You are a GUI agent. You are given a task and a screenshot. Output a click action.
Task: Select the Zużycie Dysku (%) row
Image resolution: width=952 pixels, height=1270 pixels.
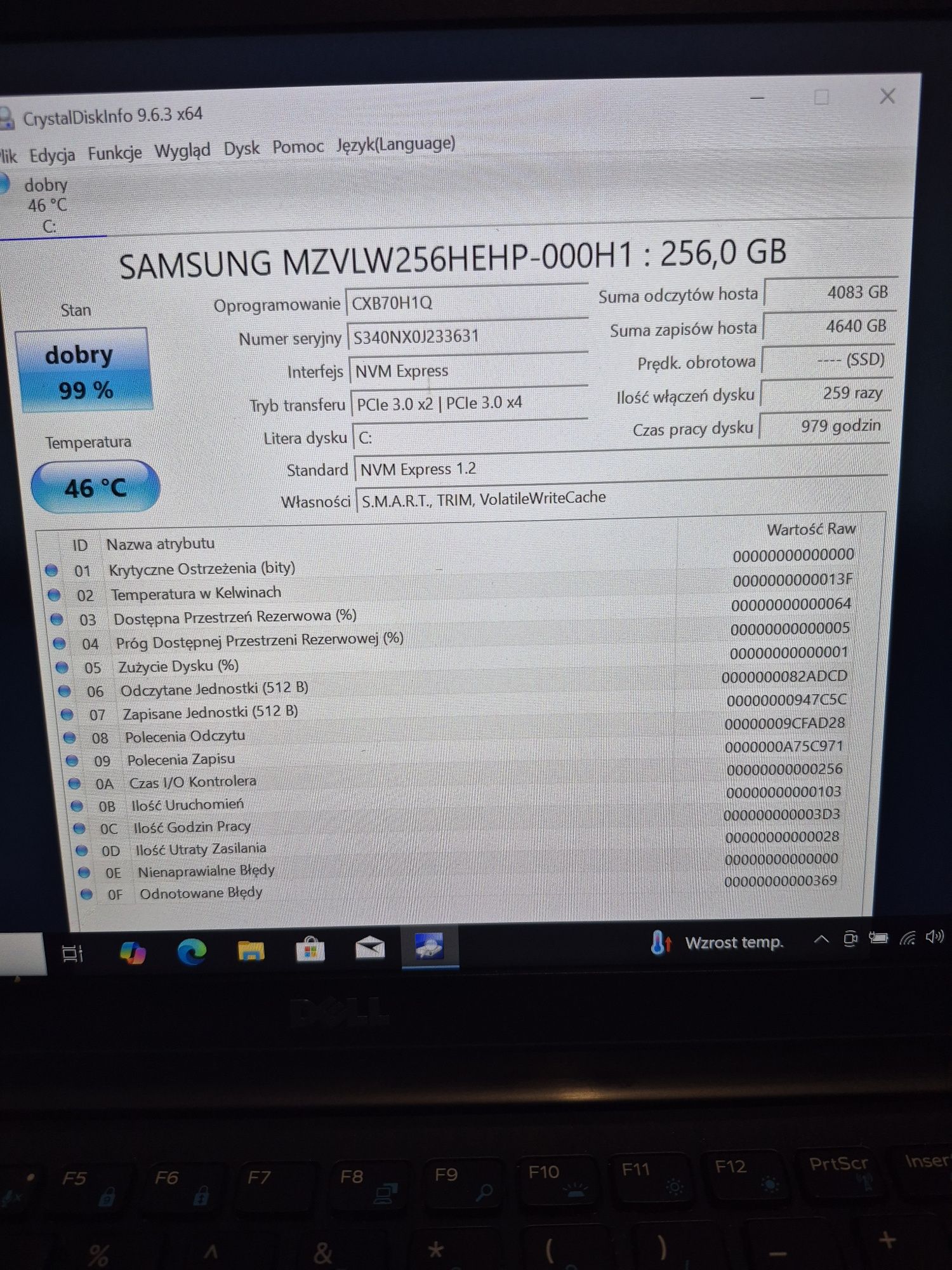coord(453,660)
